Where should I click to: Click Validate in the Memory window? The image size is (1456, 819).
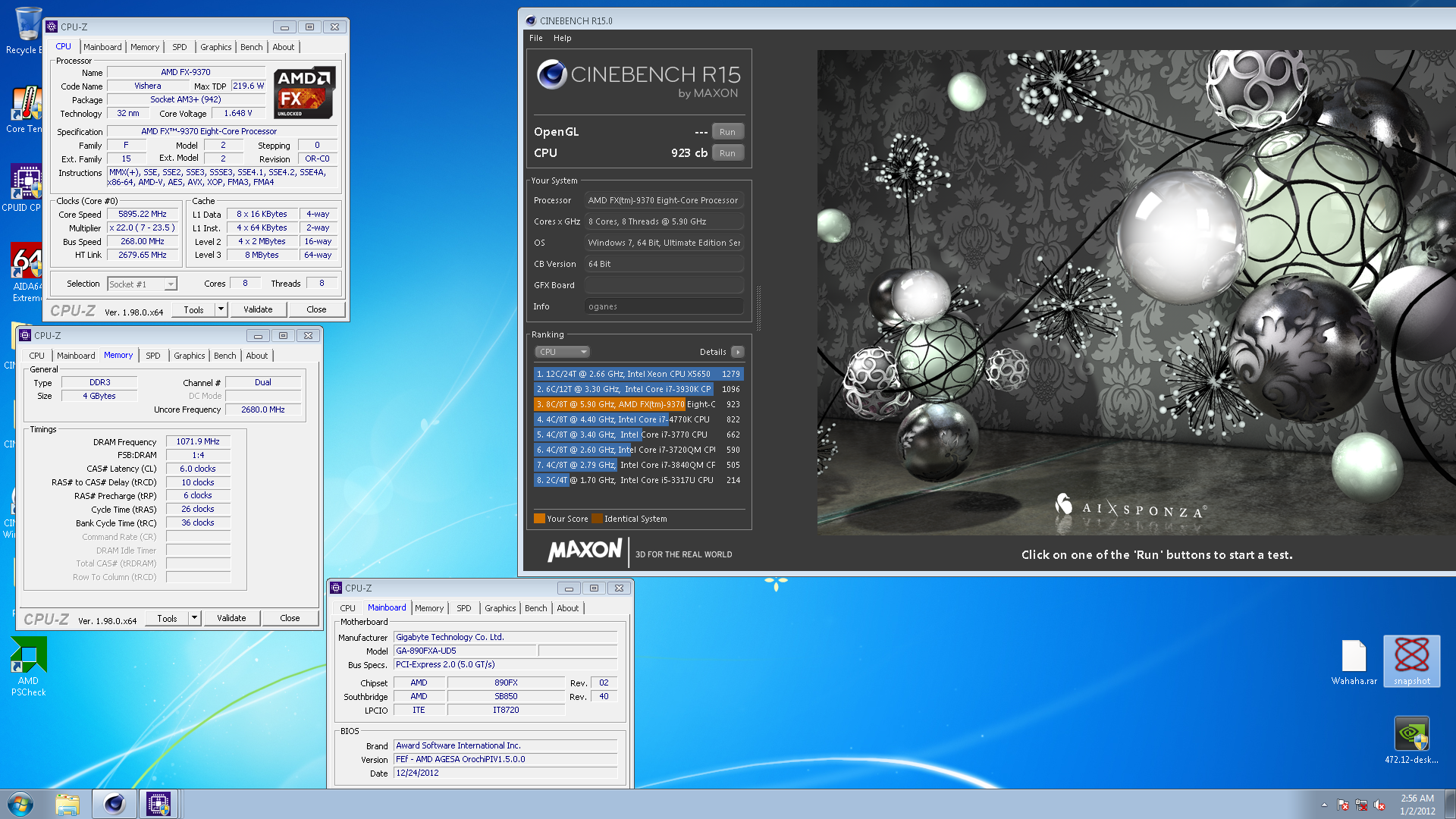231,618
